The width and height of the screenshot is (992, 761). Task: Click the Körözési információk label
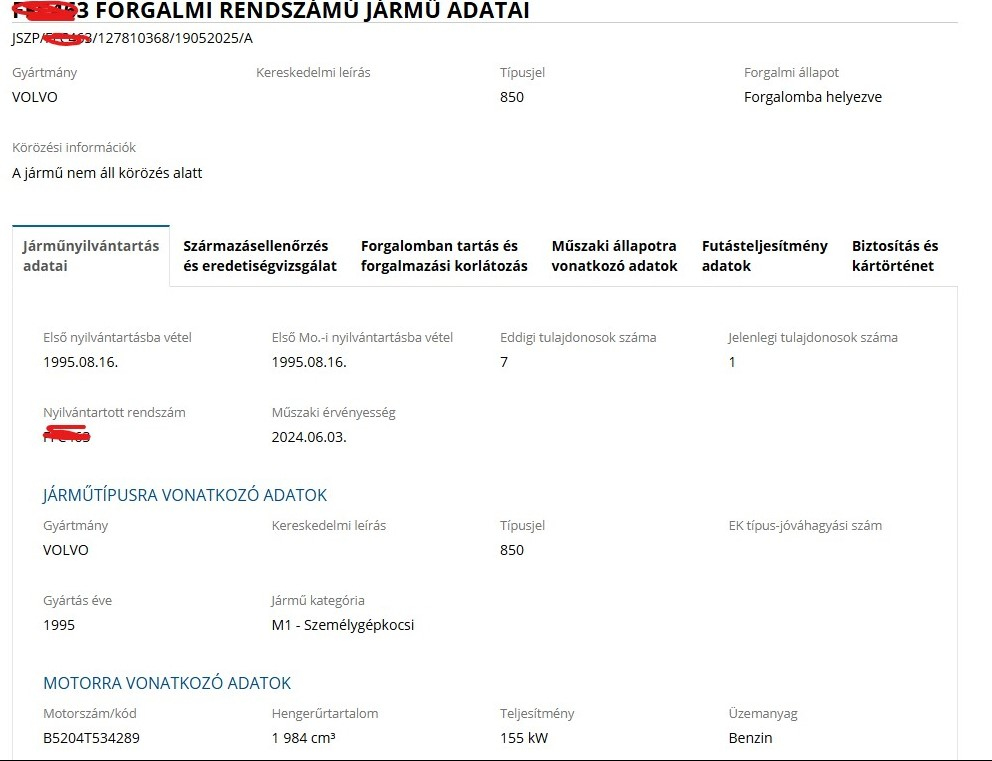pyautogui.click(x=74, y=147)
